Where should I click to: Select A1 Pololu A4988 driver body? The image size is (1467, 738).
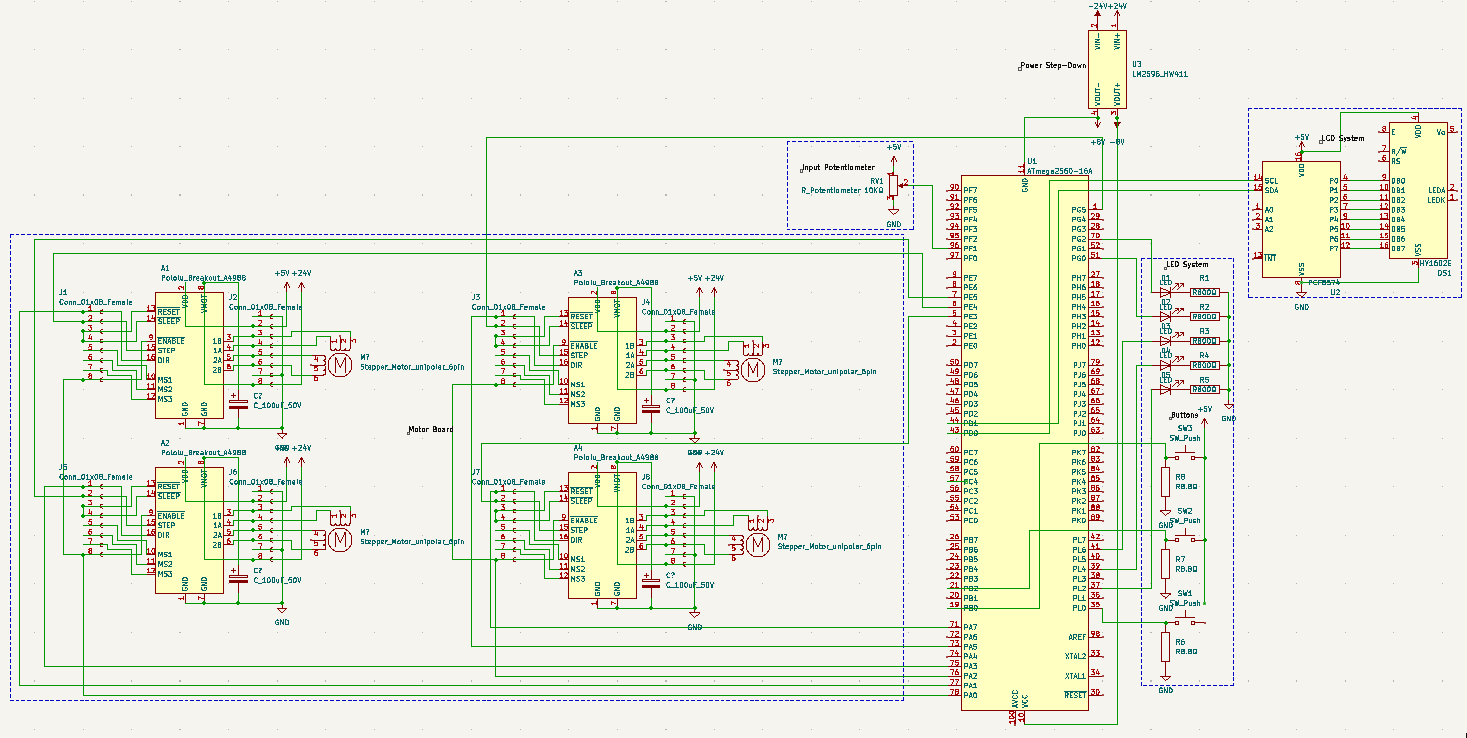(189, 355)
